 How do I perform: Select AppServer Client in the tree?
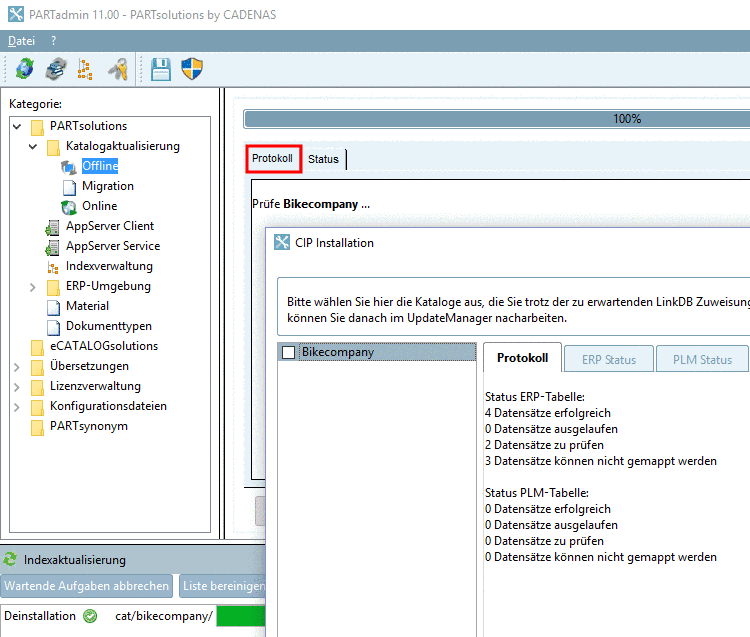tap(110, 226)
